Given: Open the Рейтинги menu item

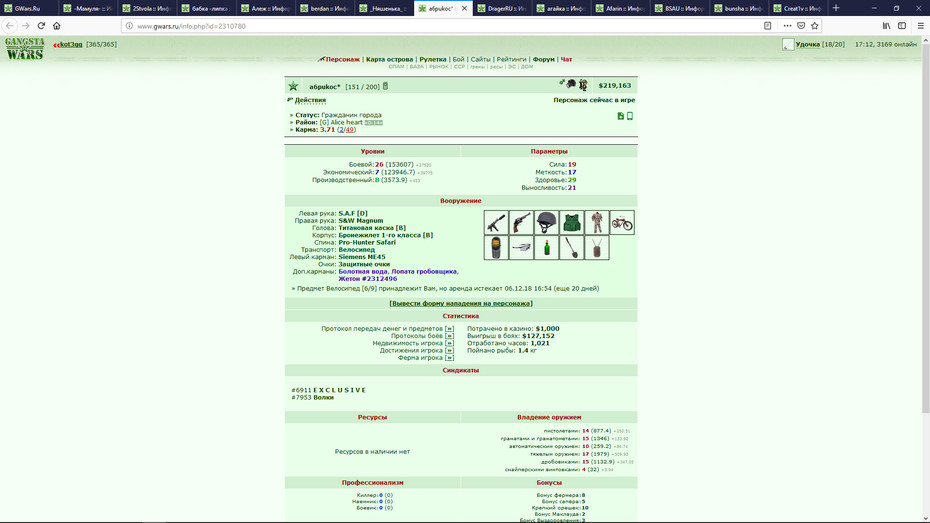Looking at the screenshot, I should tap(511, 59).
